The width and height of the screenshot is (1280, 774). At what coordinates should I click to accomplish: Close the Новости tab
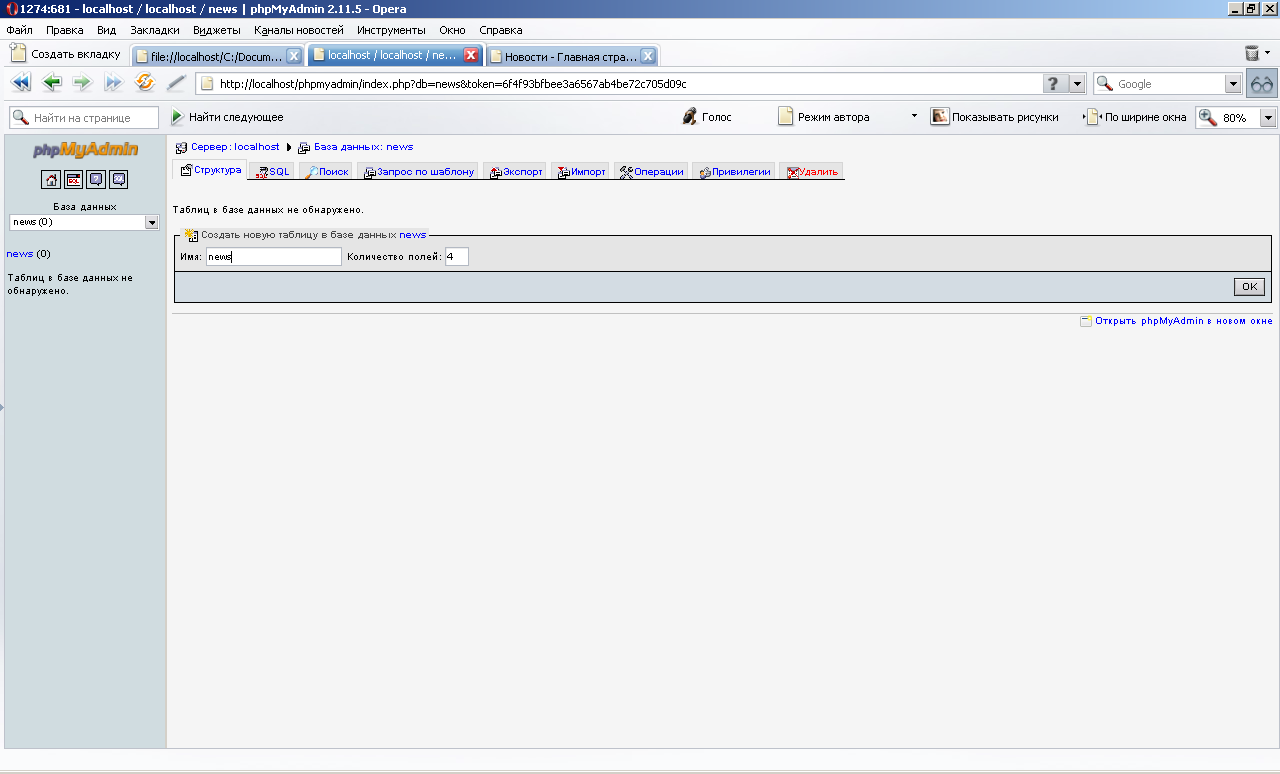(x=648, y=56)
